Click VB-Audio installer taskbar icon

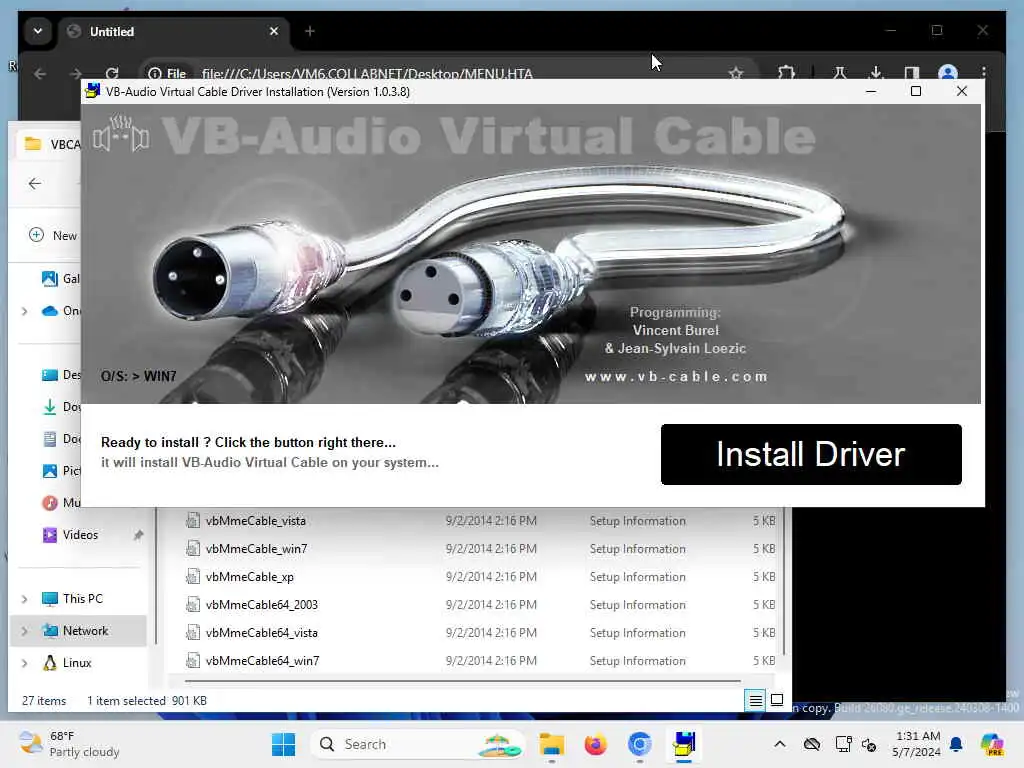(684, 744)
